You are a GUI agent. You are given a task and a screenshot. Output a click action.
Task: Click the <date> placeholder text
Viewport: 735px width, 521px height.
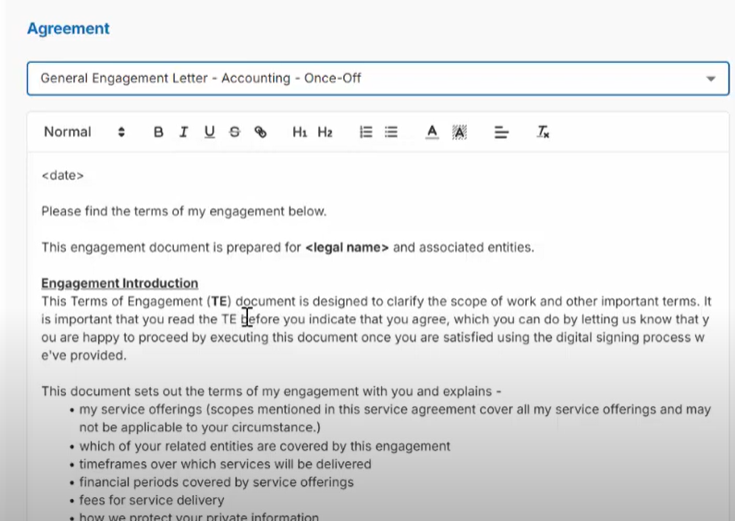click(x=62, y=175)
